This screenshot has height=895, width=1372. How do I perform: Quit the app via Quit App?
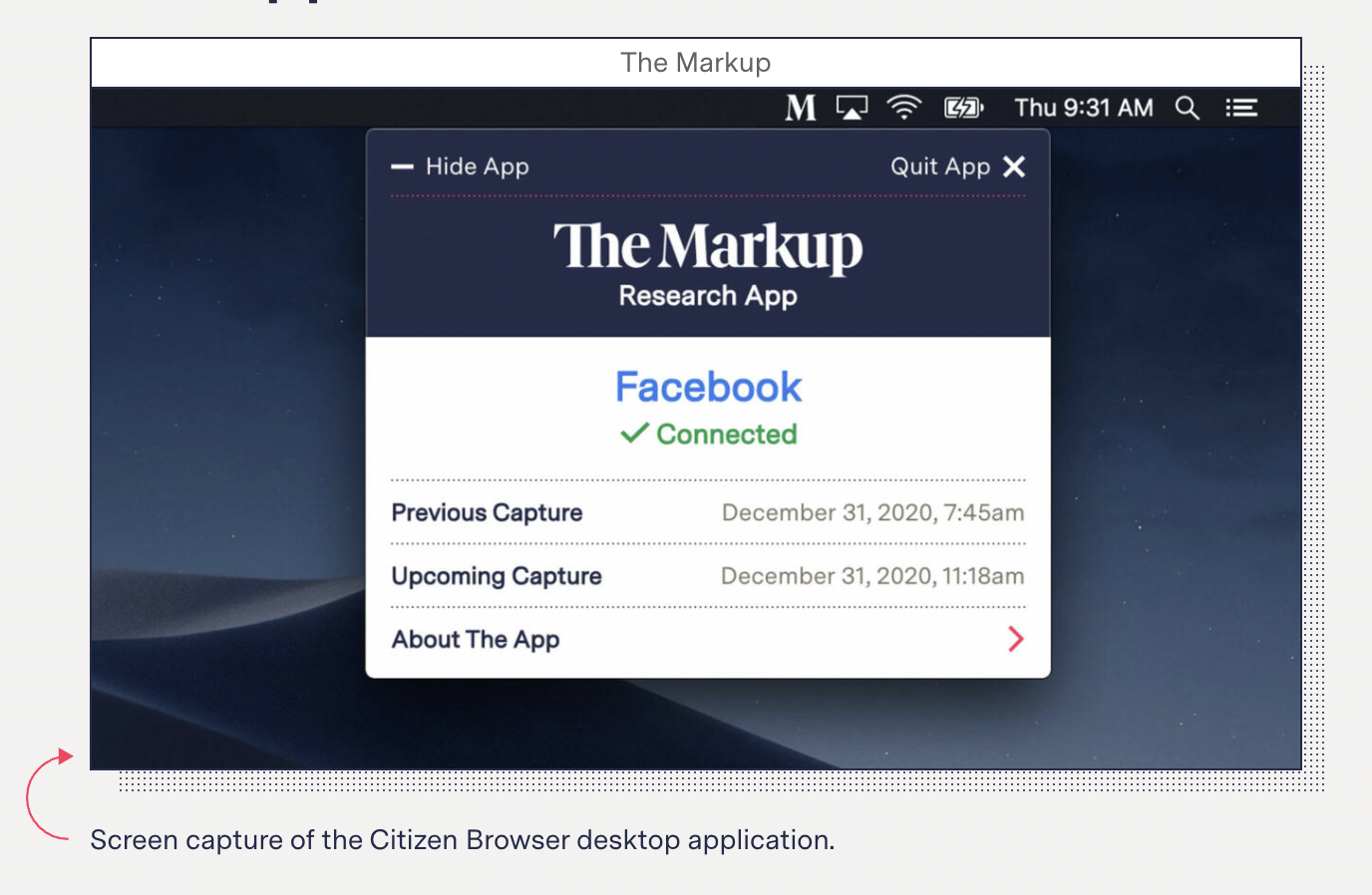click(x=958, y=166)
